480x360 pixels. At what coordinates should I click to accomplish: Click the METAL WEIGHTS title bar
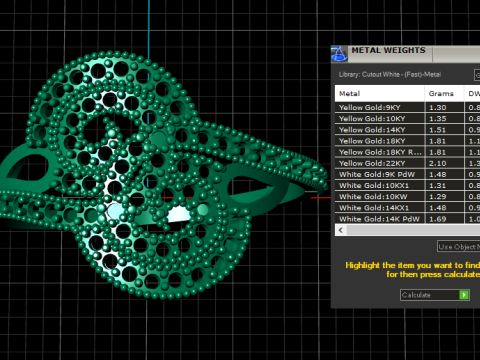[405, 54]
